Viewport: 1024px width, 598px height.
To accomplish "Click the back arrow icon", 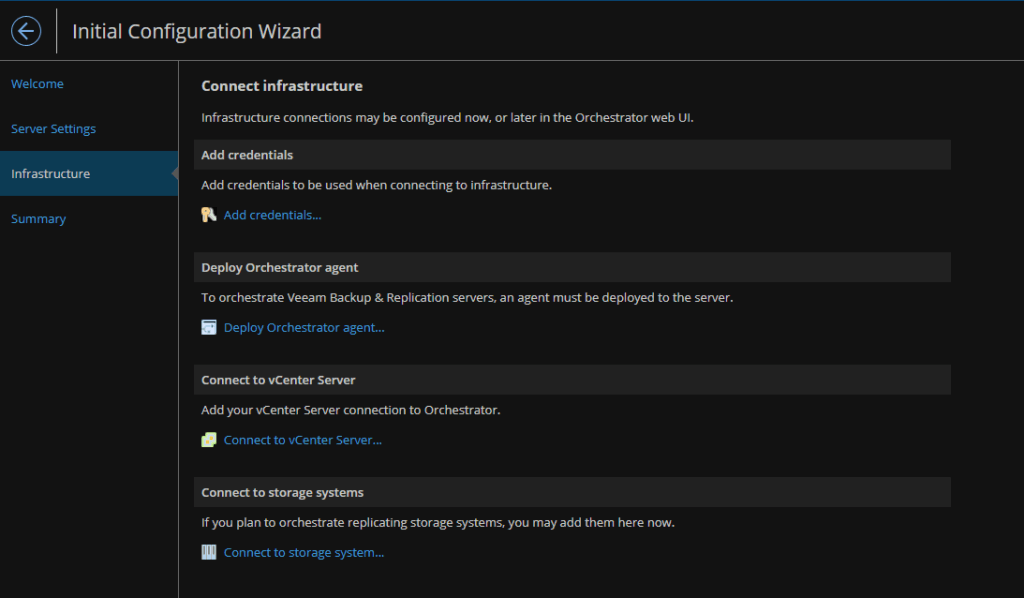I will [26, 31].
